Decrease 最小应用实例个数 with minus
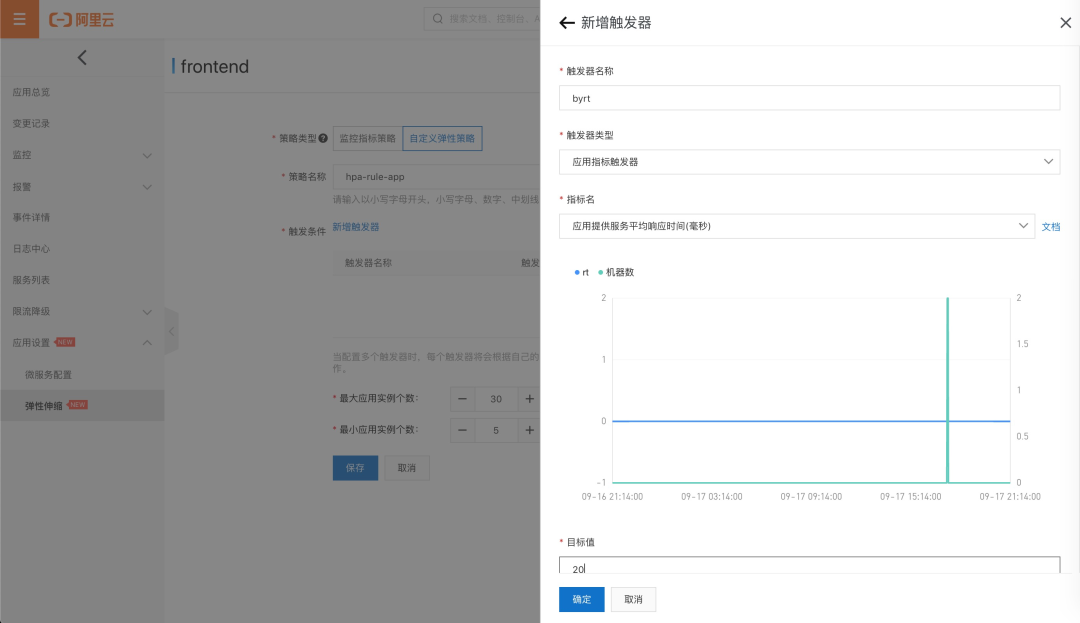The height and width of the screenshot is (623, 1080). 462,430
